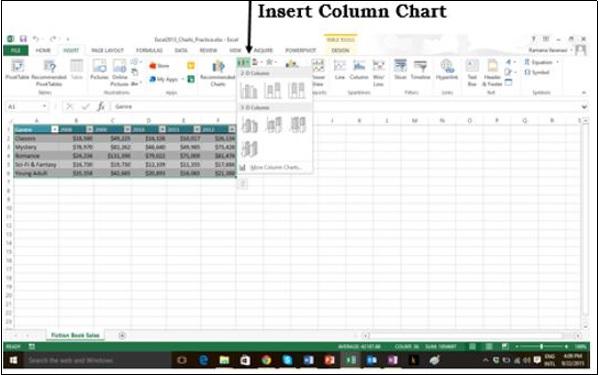The width and height of the screenshot is (599, 375).
Task: Insert a Power View report
Action: click(318, 73)
